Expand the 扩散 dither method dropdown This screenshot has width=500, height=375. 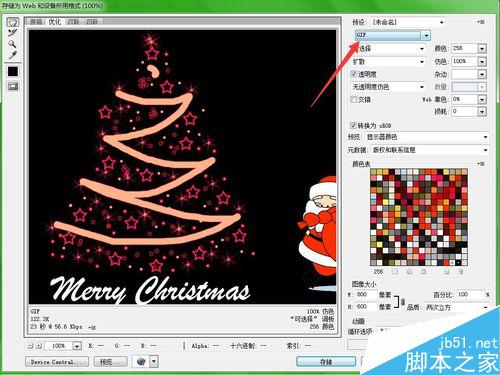pos(388,62)
